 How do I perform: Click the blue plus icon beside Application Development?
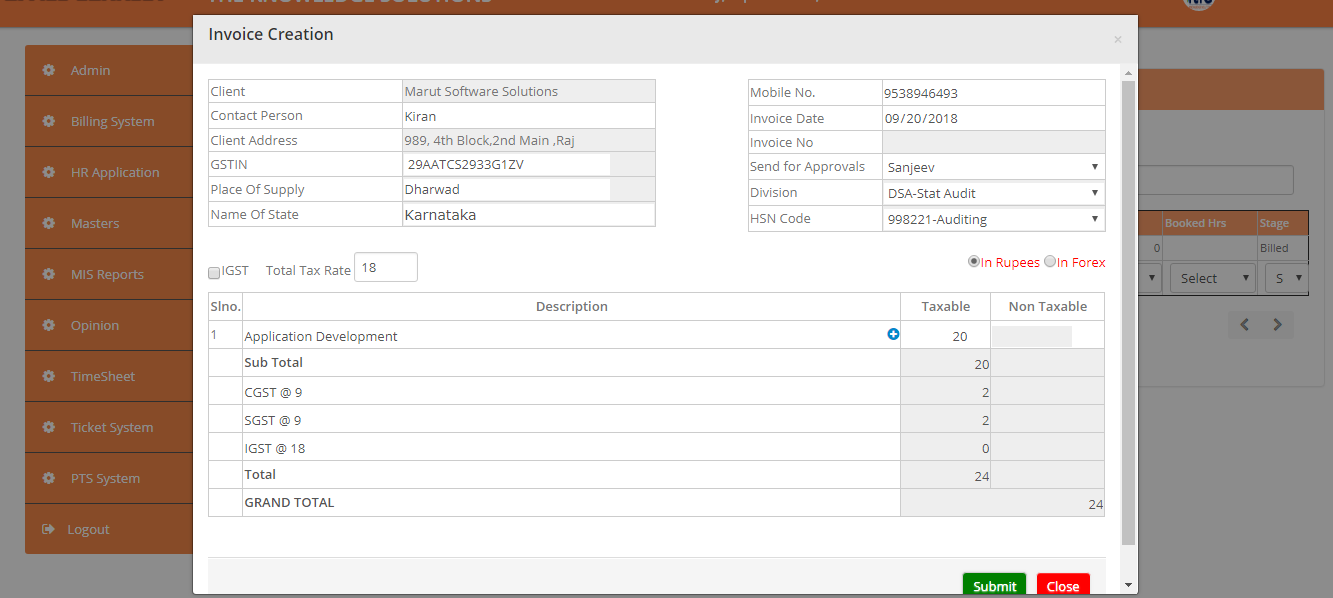tap(893, 335)
